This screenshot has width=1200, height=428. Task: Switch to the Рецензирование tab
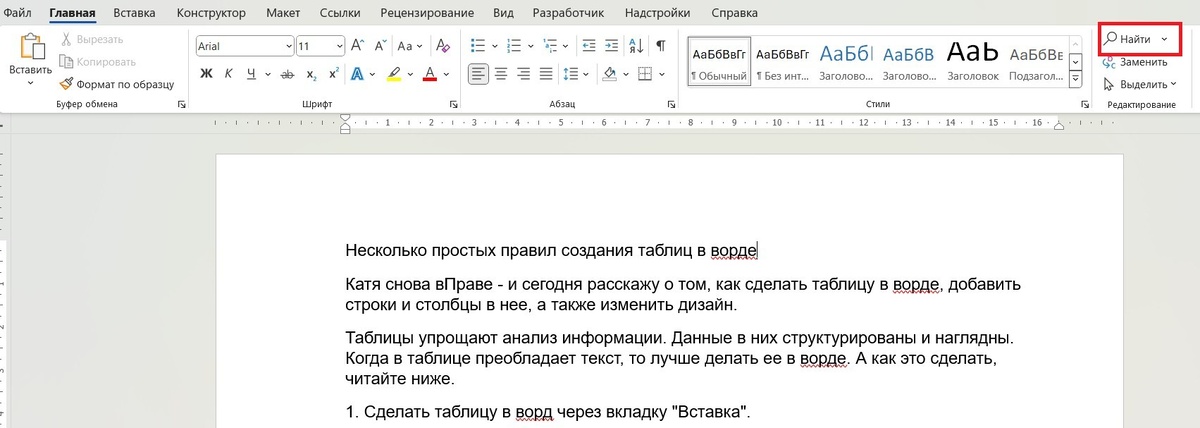[428, 13]
